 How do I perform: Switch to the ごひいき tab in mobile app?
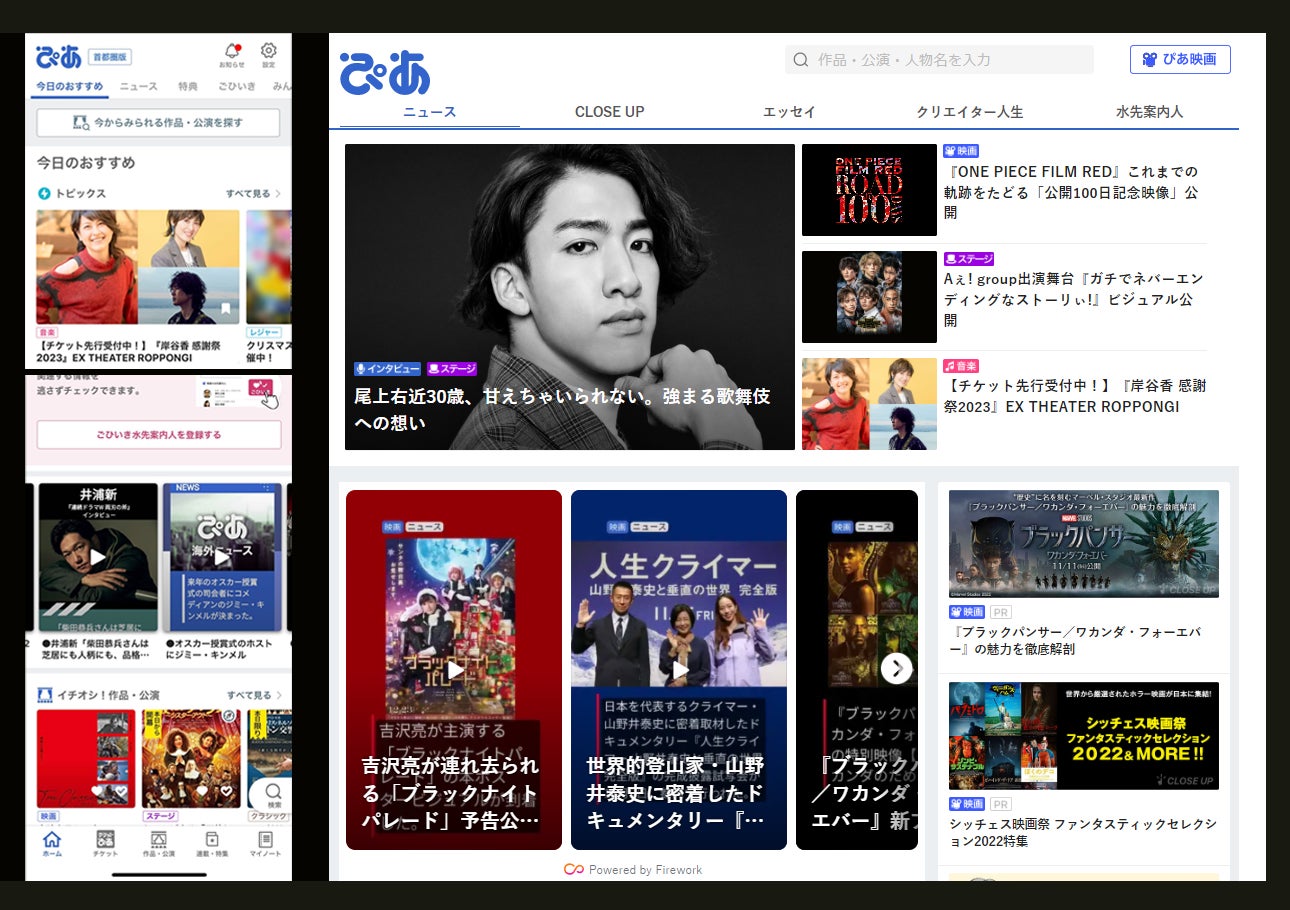(237, 87)
